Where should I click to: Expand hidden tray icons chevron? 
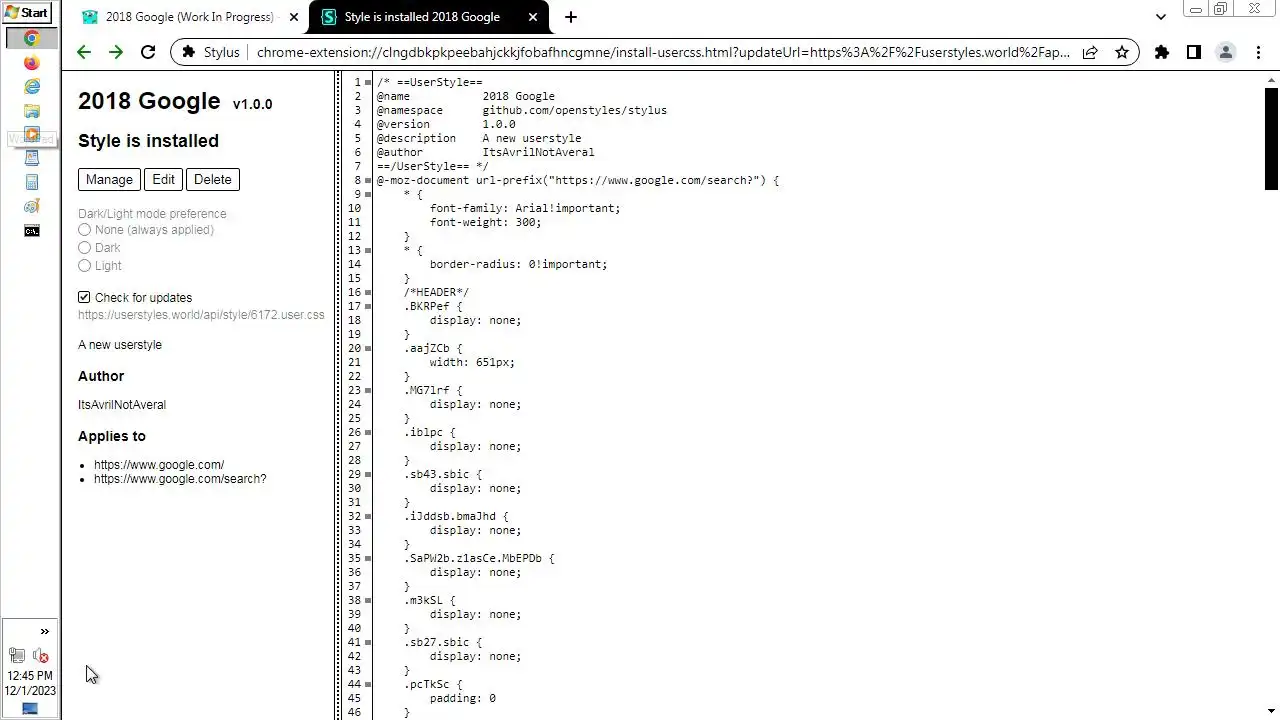pyautogui.click(x=44, y=631)
